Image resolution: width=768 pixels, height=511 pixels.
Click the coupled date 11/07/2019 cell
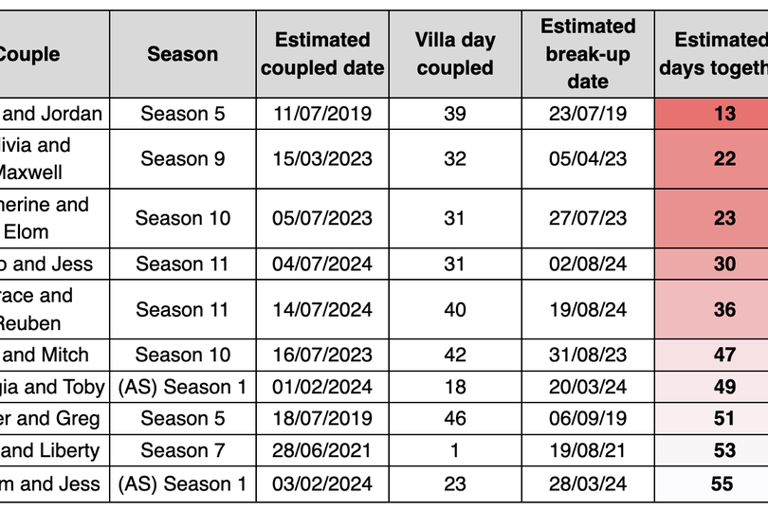[322, 113]
